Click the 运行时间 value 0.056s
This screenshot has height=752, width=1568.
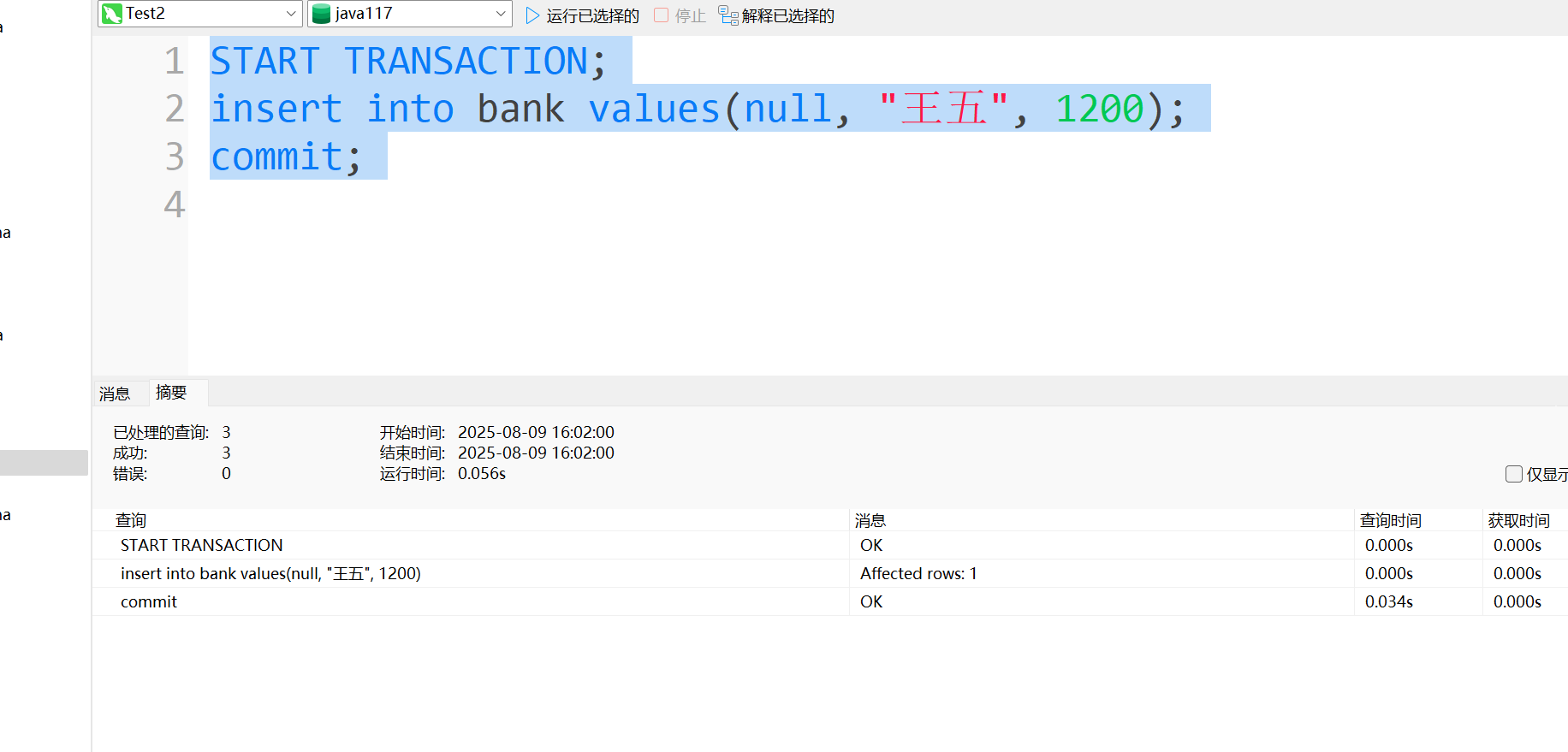pos(482,473)
